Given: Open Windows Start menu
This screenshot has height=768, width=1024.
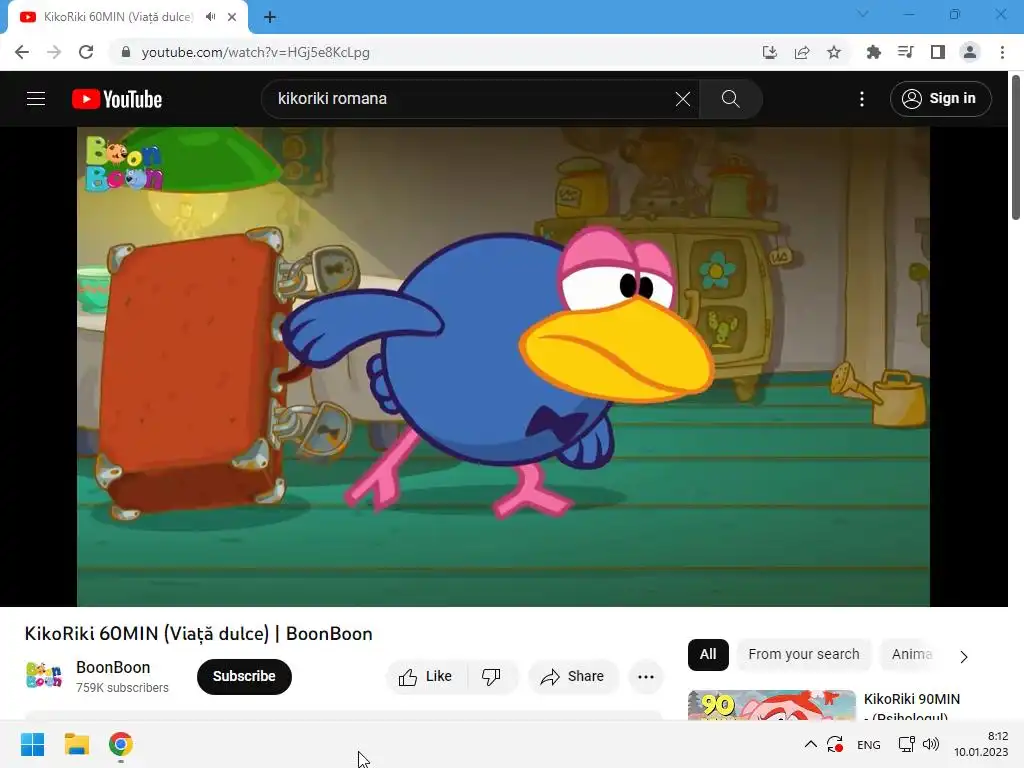Looking at the screenshot, I should click(33, 744).
